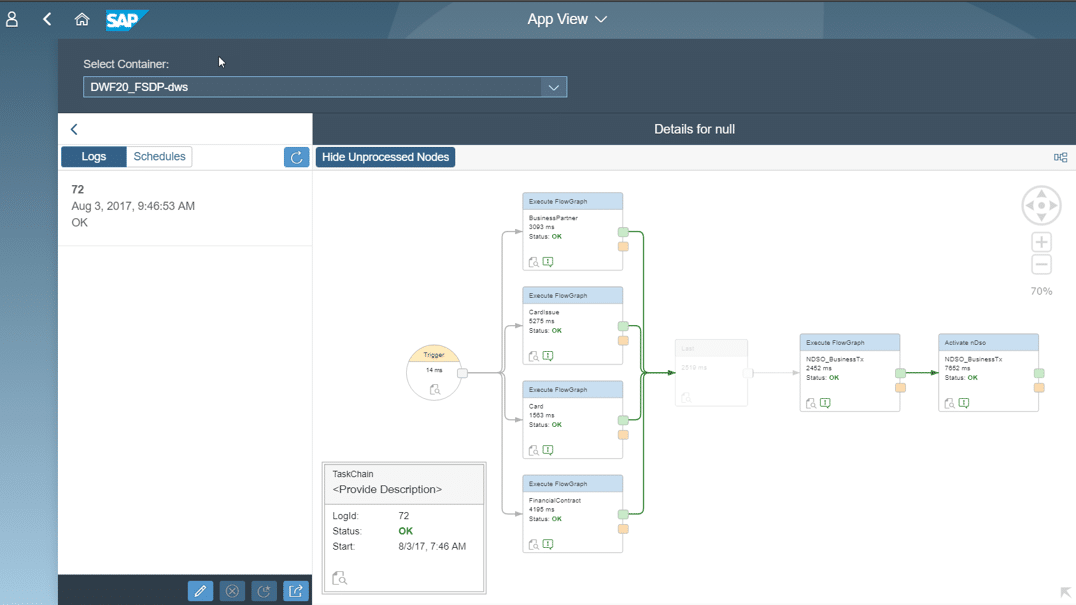1076x605 pixels.
Task: Zoom in on the flow diagram
Action: point(1041,242)
